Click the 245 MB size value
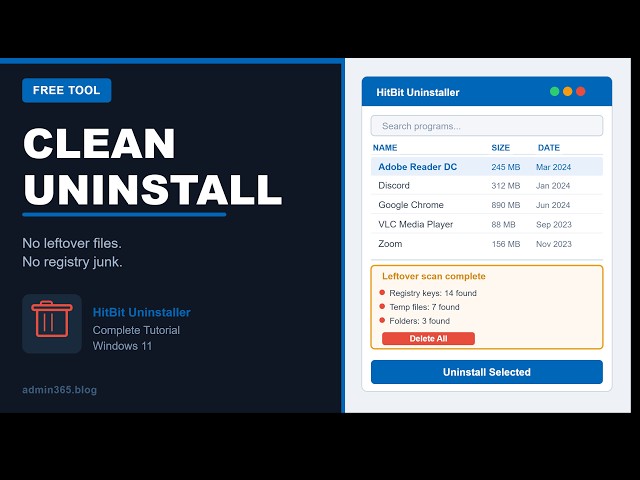 pos(506,167)
